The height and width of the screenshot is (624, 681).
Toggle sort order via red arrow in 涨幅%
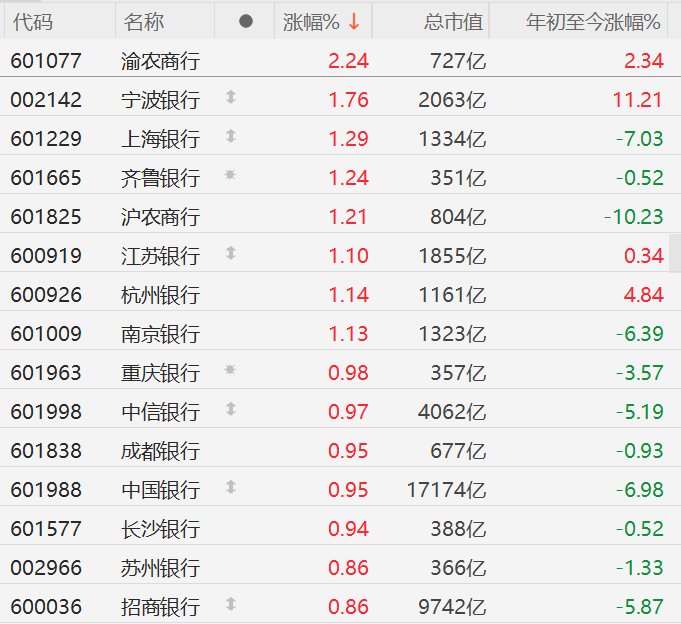[x=354, y=21]
